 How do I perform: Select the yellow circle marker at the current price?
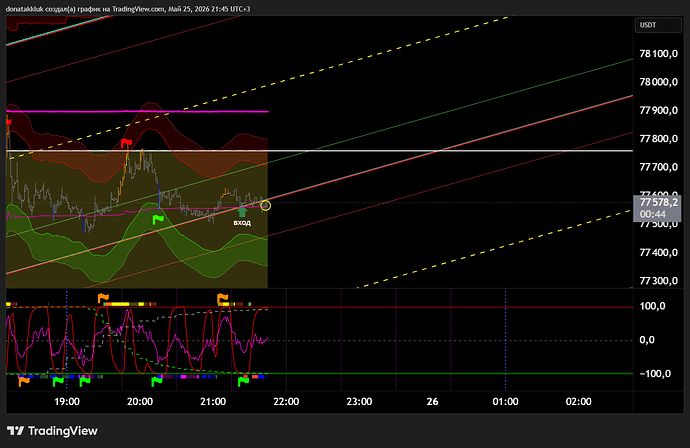pyautogui.click(x=265, y=205)
